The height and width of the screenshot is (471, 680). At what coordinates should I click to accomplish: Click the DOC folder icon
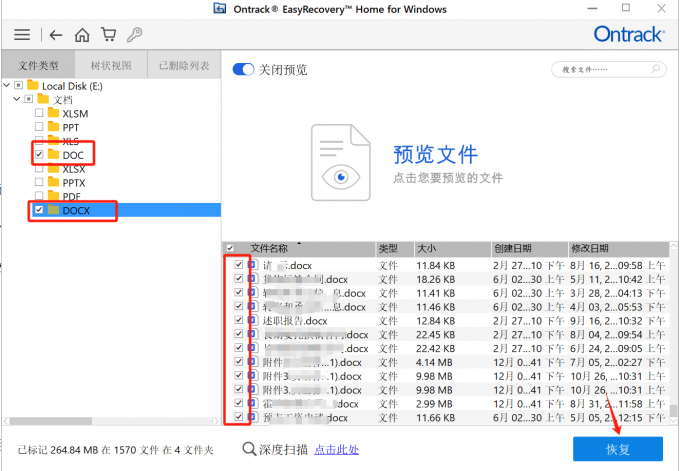53,154
